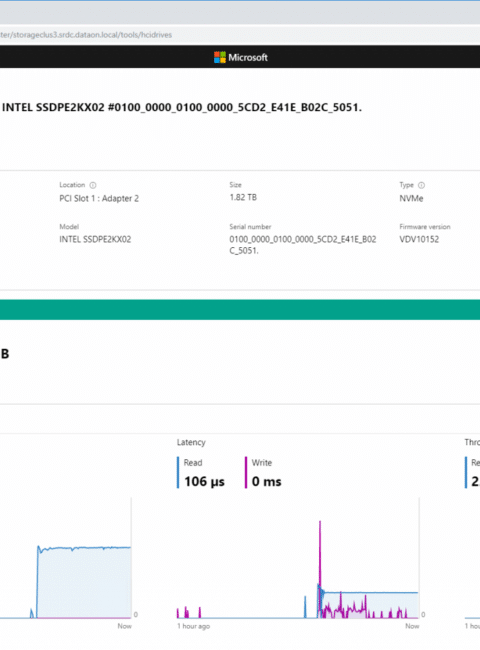Screen dimensions: 480x650
Task: Click the 'Firmware version' field label
Action: [x=425, y=227]
